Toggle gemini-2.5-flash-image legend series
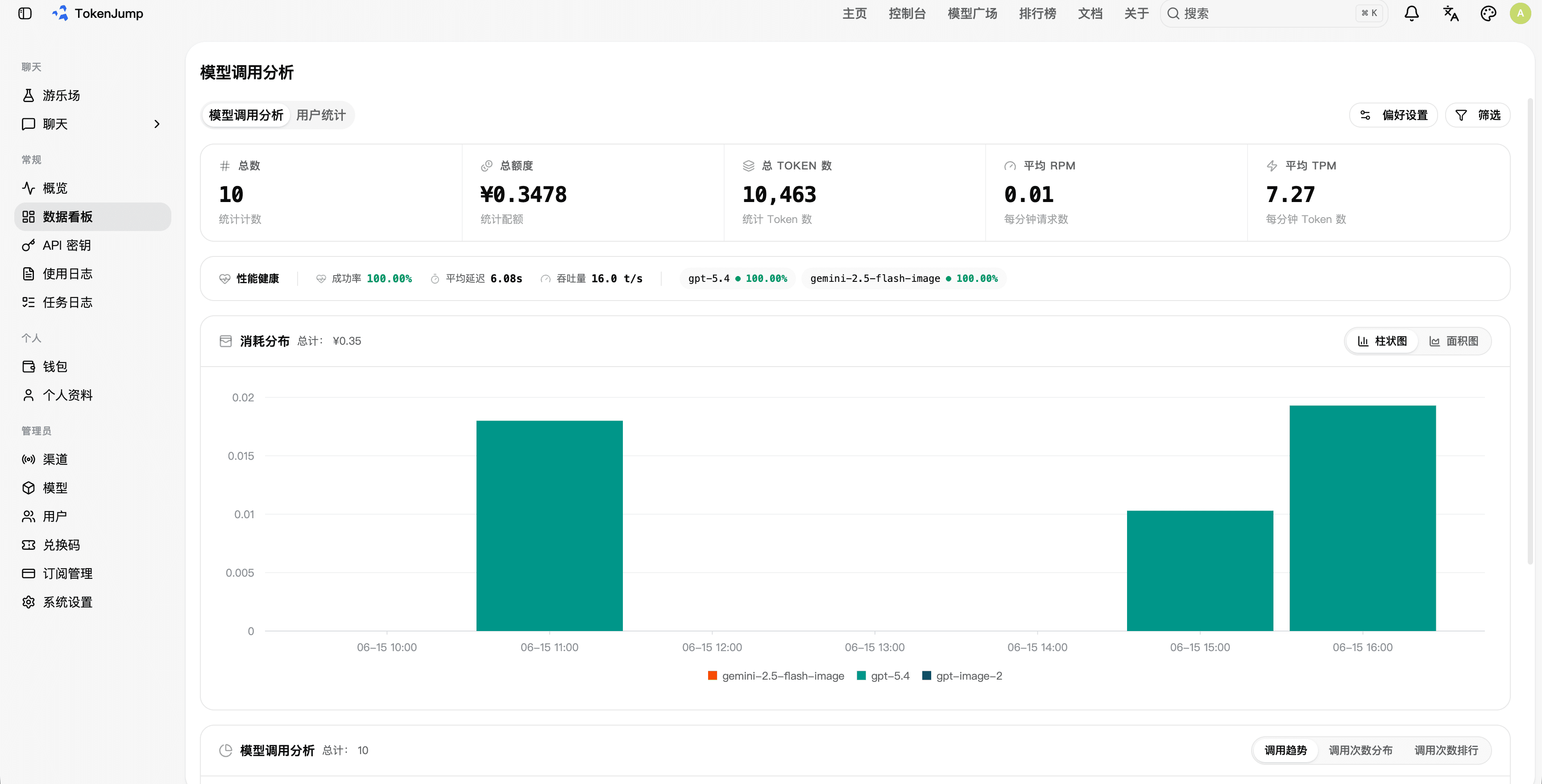The image size is (1542, 784). [776, 676]
